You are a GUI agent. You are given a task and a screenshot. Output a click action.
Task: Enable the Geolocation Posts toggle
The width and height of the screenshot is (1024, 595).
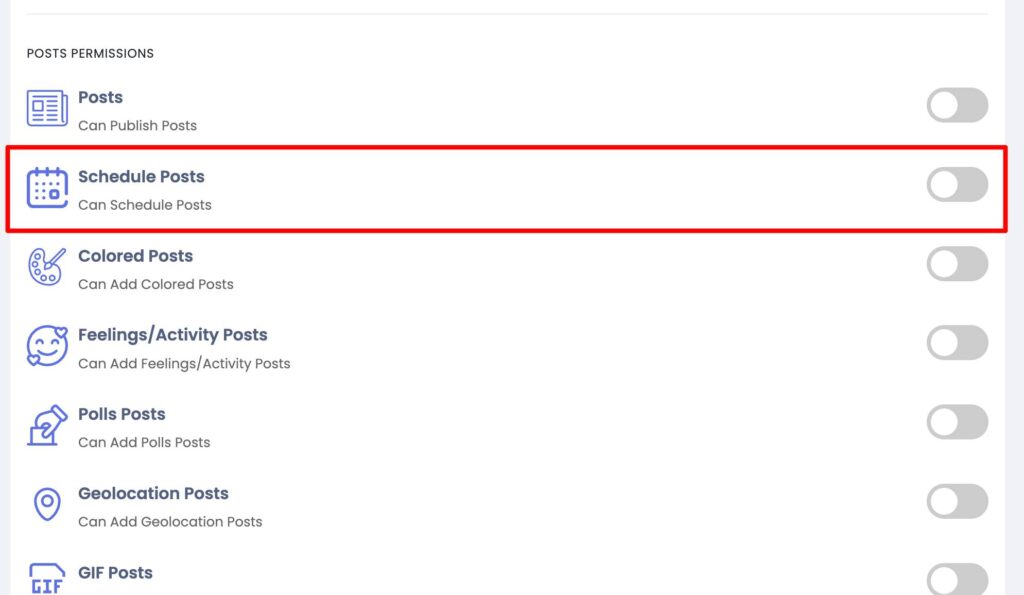click(x=957, y=502)
